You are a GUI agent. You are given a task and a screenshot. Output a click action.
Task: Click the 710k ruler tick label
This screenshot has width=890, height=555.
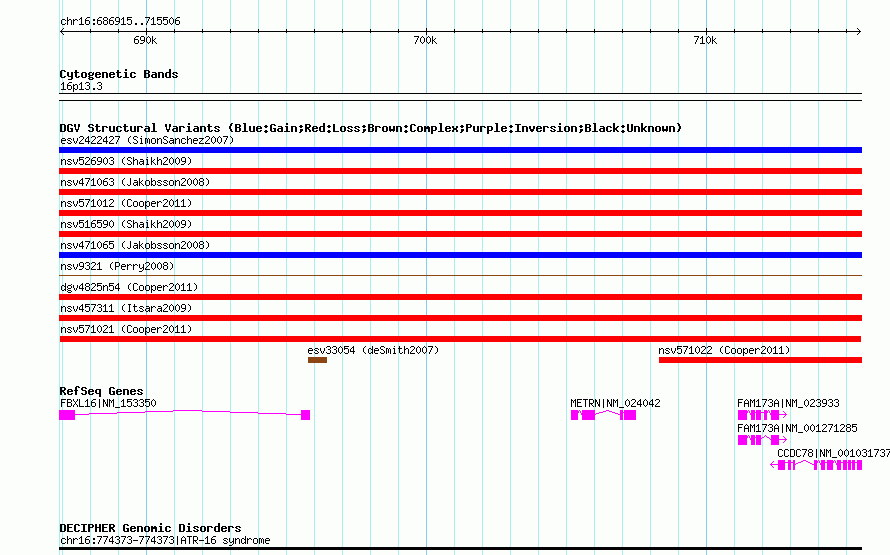point(705,40)
